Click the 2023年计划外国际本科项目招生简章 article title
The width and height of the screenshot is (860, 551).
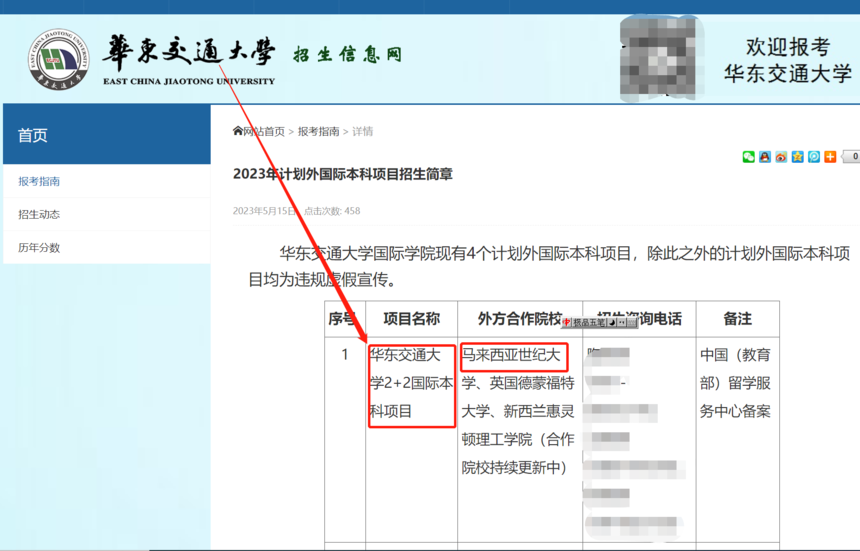(x=343, y=174)
